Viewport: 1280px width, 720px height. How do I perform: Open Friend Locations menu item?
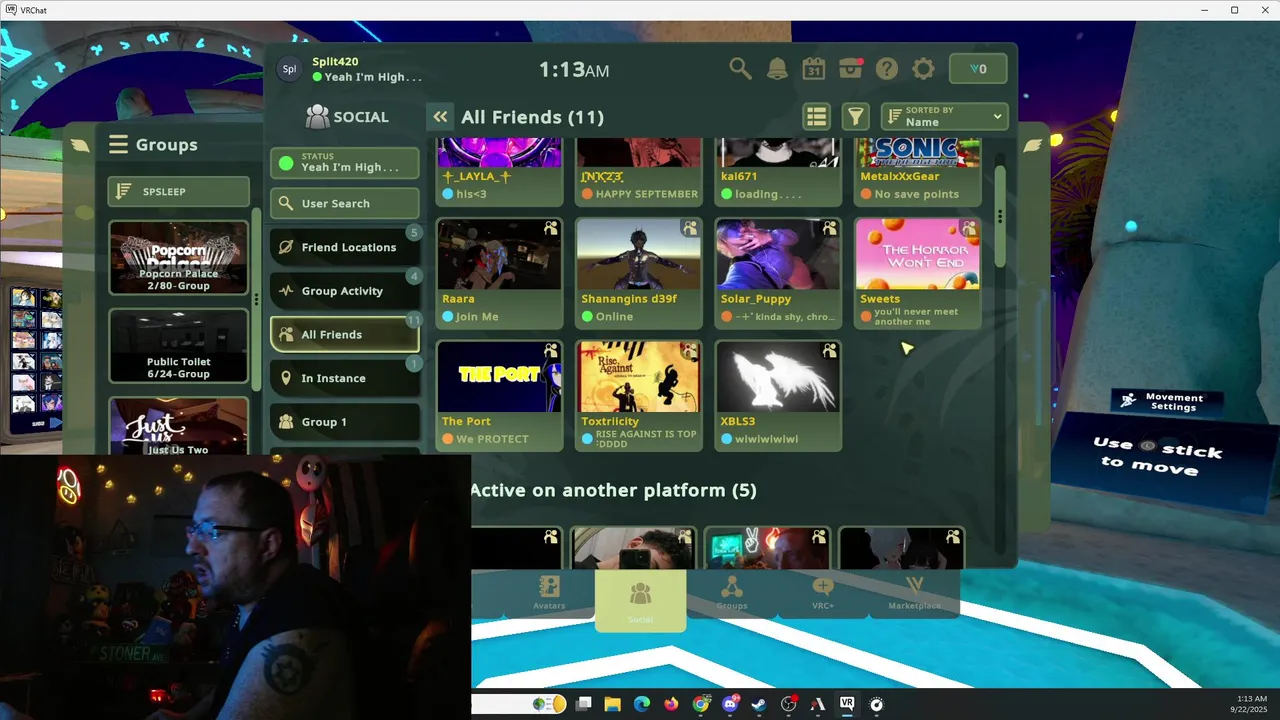pyautogui.click(x=345, y=247)
